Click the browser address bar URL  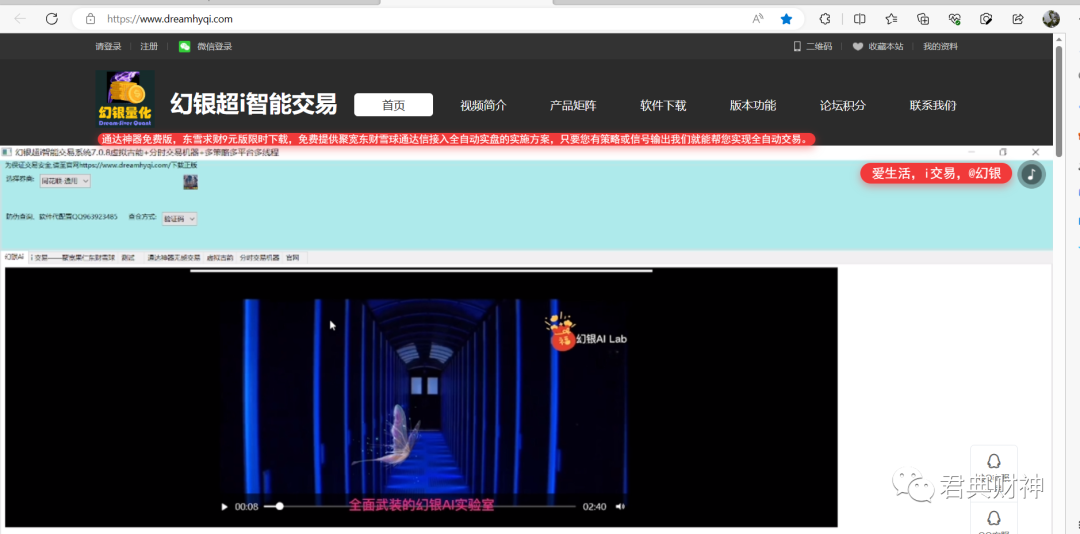coord(169,19)
